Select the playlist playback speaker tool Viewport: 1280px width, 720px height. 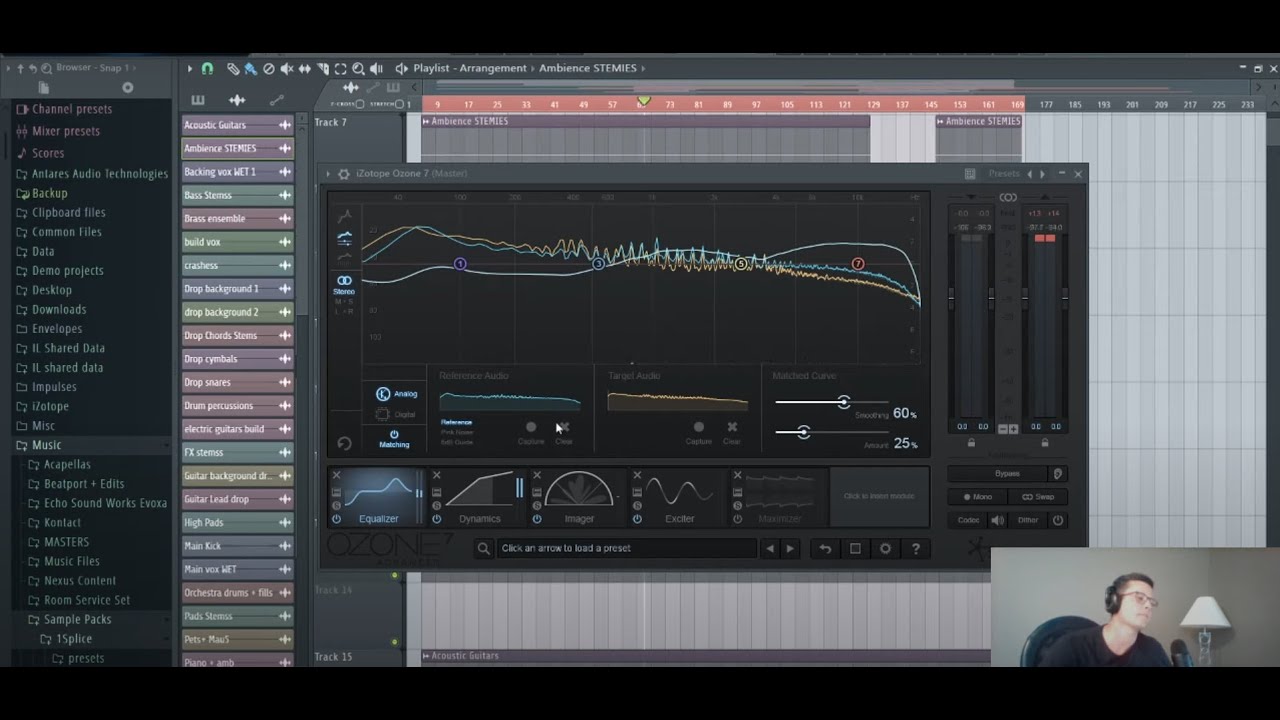tap(377, 68)
